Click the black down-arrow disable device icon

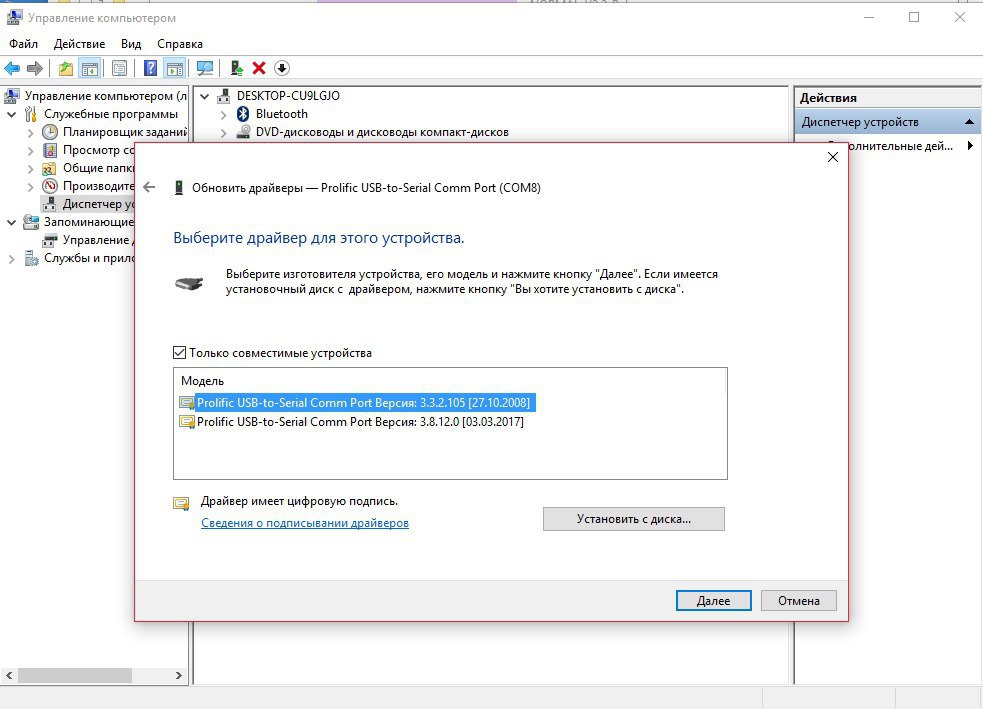282,68
